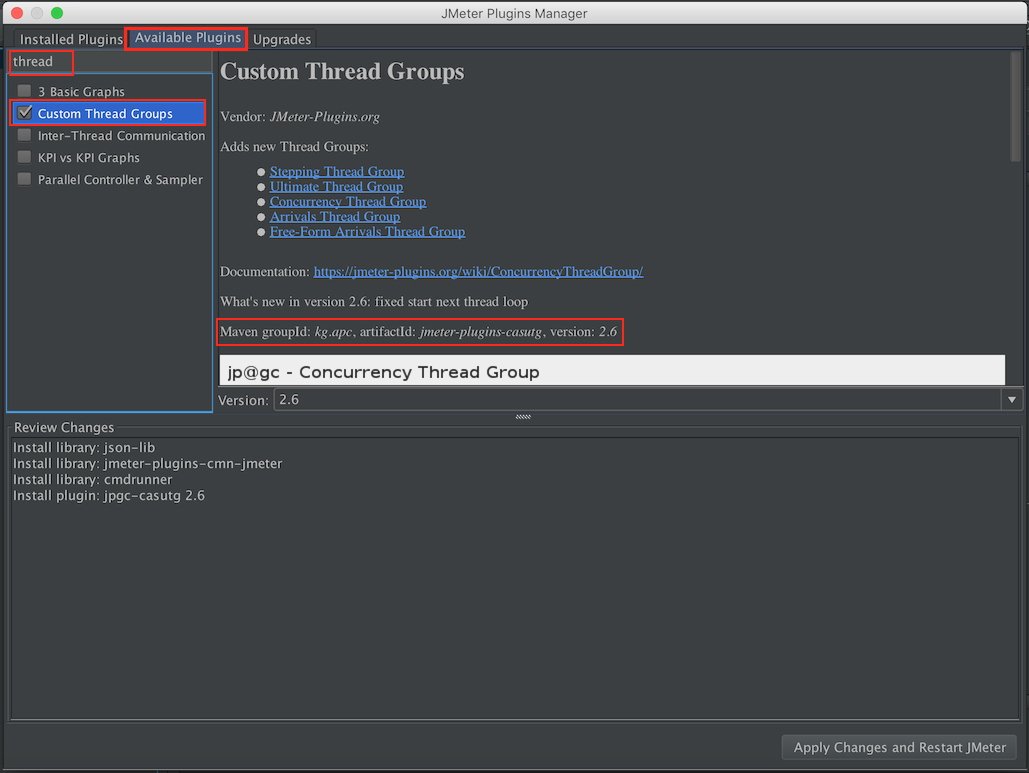Click the 'Install plugin: jpgc-casutg 2.6' line
The width and height of the screenshot is (1029, 773).
point(109,495)
